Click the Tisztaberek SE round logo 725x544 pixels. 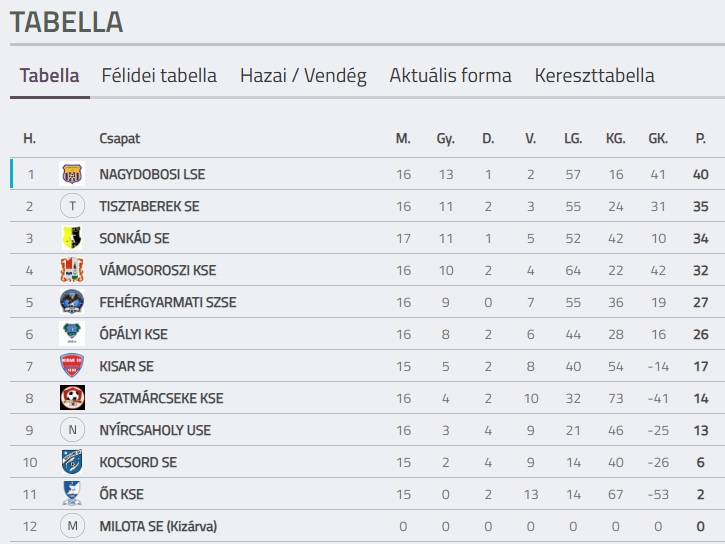click(72, 206)
